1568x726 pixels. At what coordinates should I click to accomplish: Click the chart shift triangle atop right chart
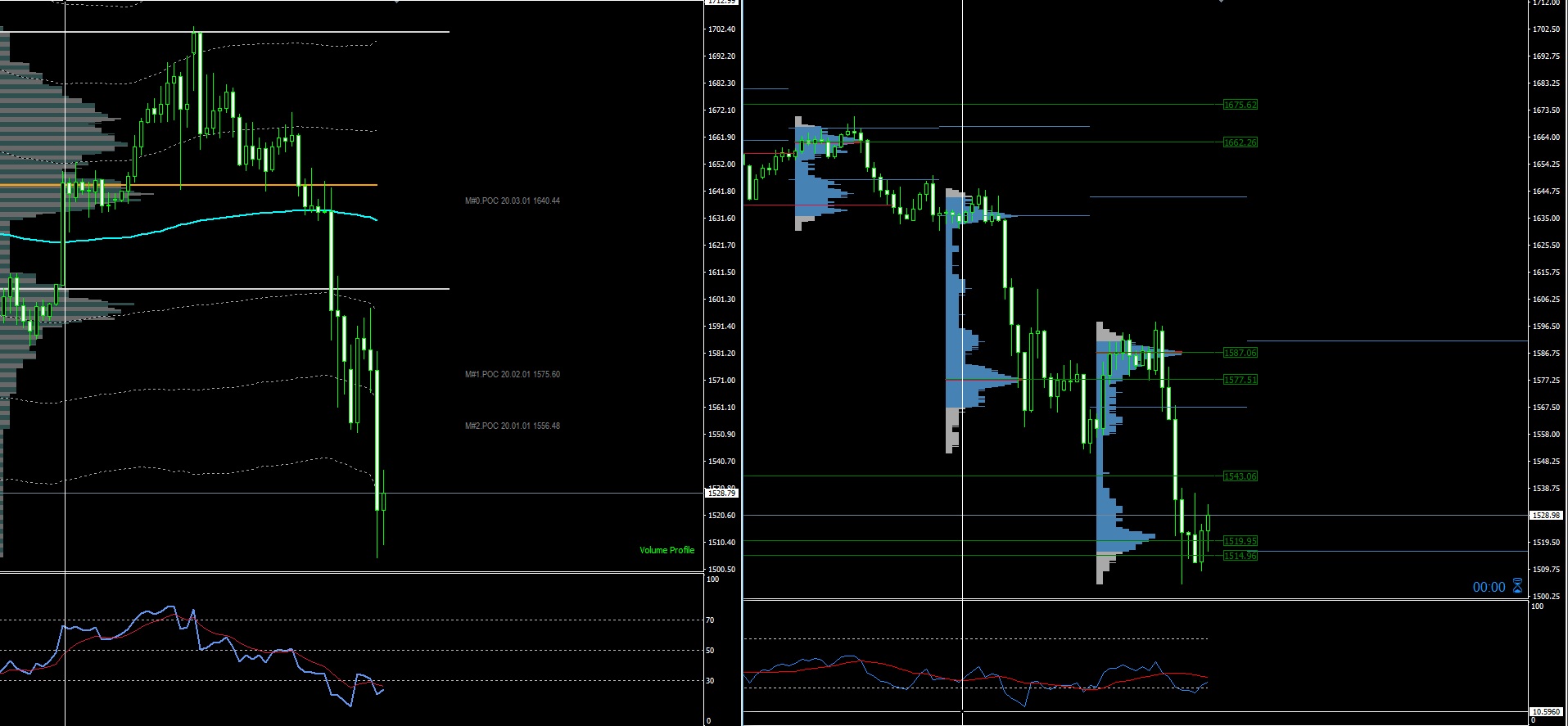1221,2
